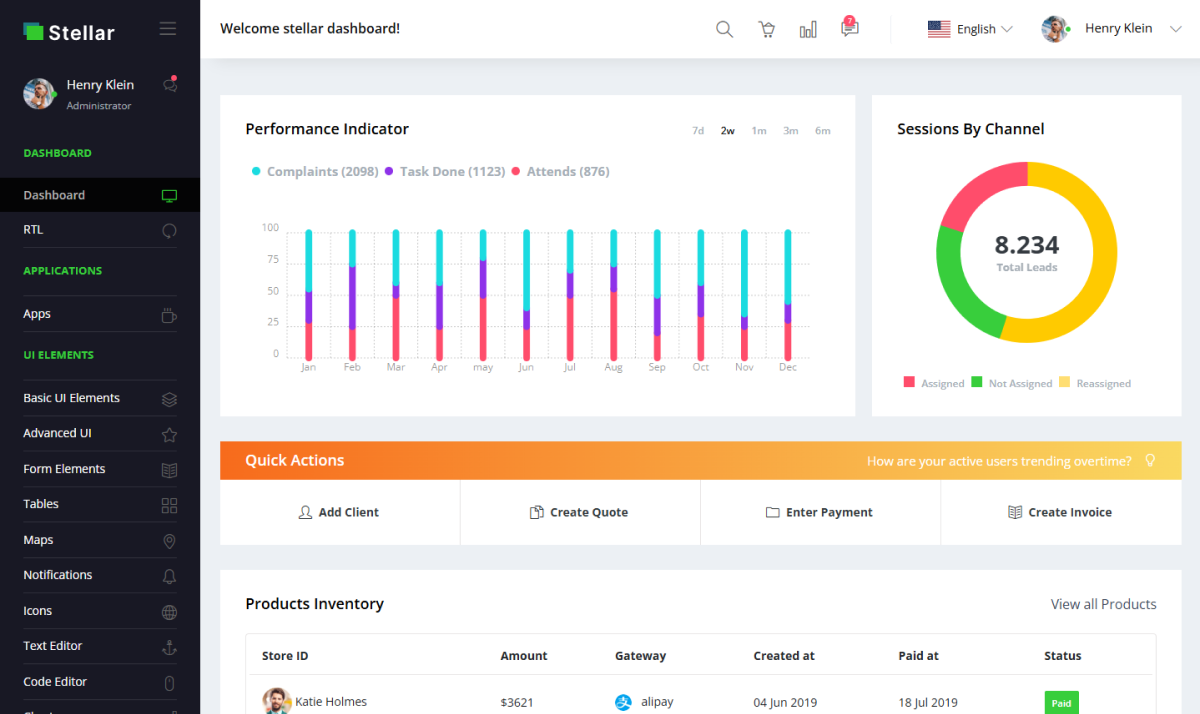Click the red Assigned legend swatch
The image size is (1200, 714).
[909, 382]
